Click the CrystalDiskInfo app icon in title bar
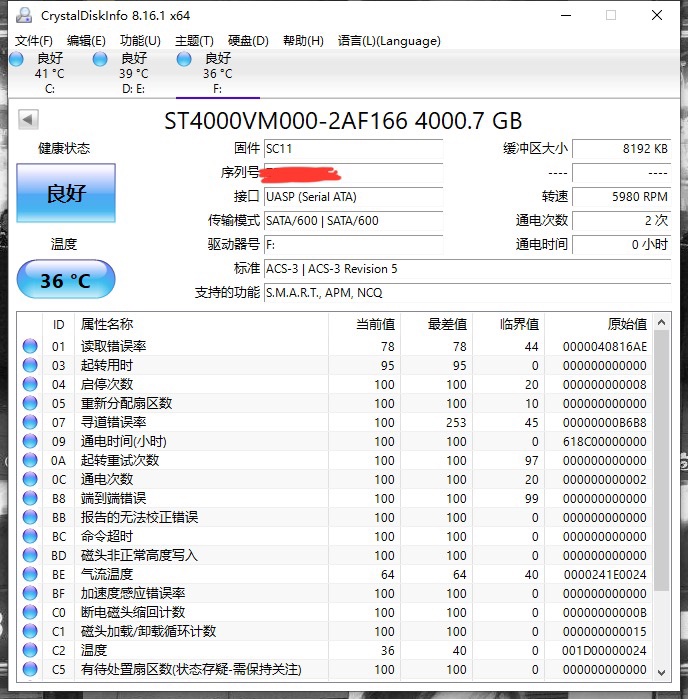Screen dimensions: 688x699 (24, 15)
